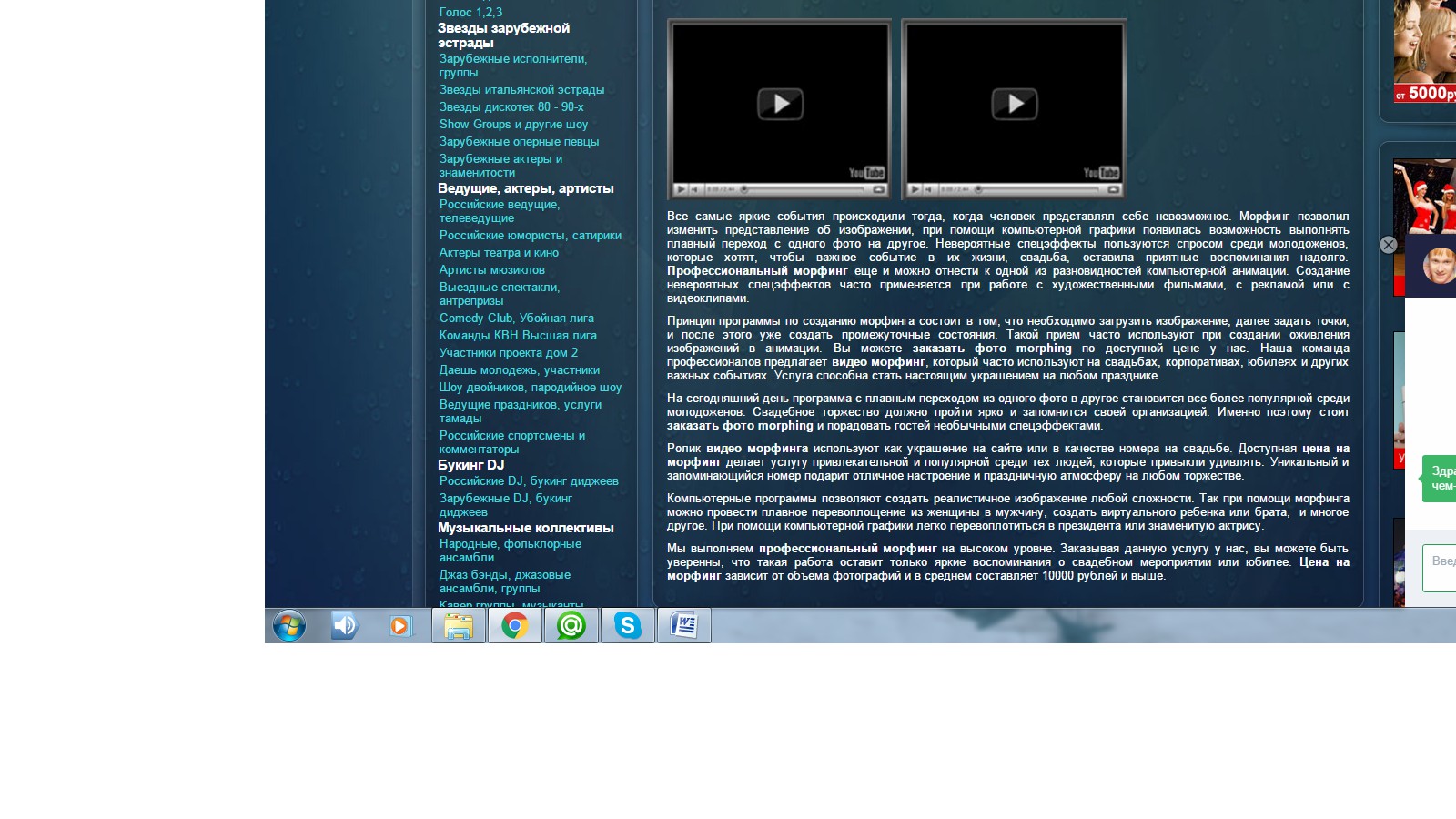Image resolution: width=1456 pixels, height=819 pixels.
Task: Click the speaker volume icon in taskbar
Action: pos(345,625)
